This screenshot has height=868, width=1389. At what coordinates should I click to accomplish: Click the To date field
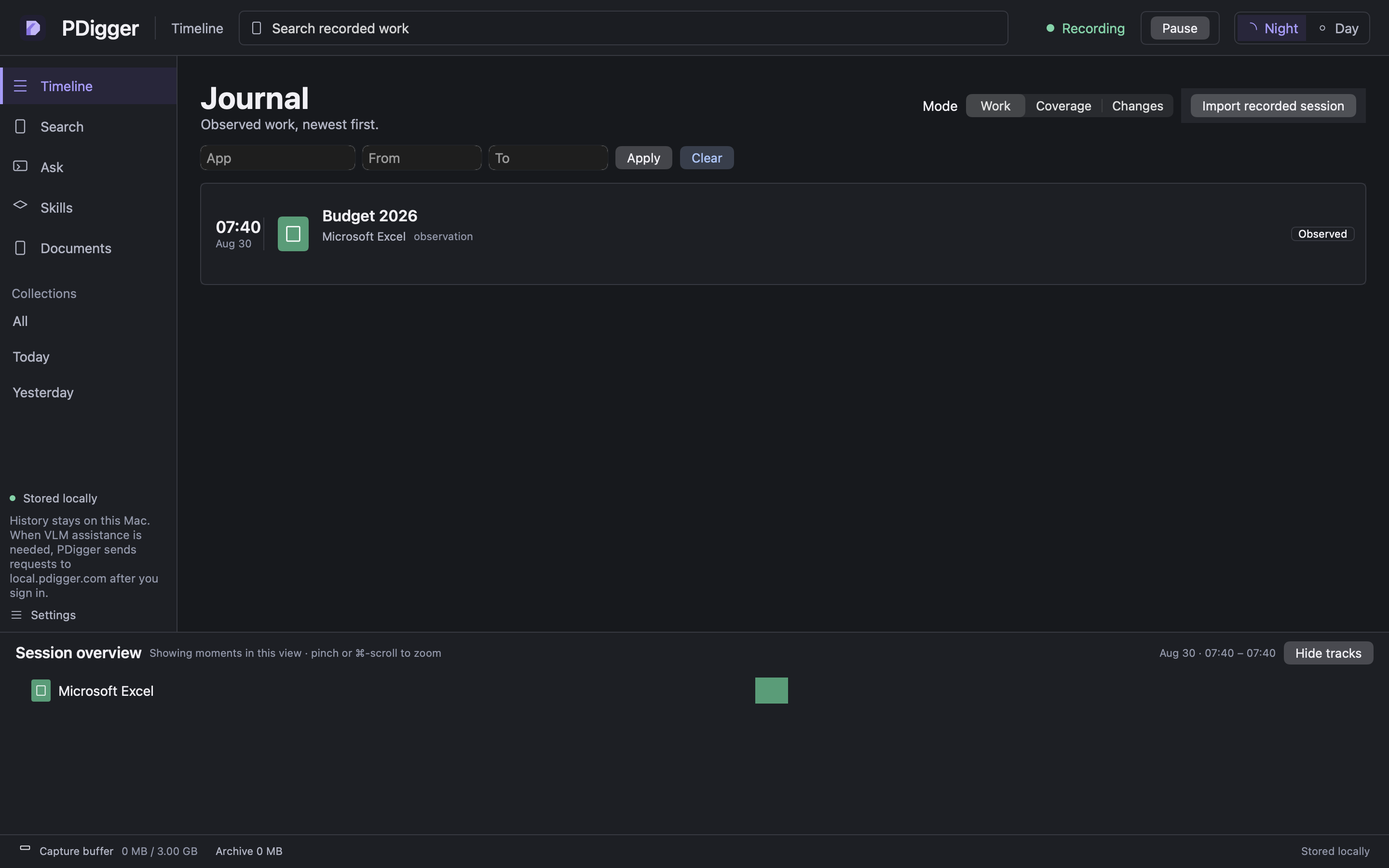547,158
